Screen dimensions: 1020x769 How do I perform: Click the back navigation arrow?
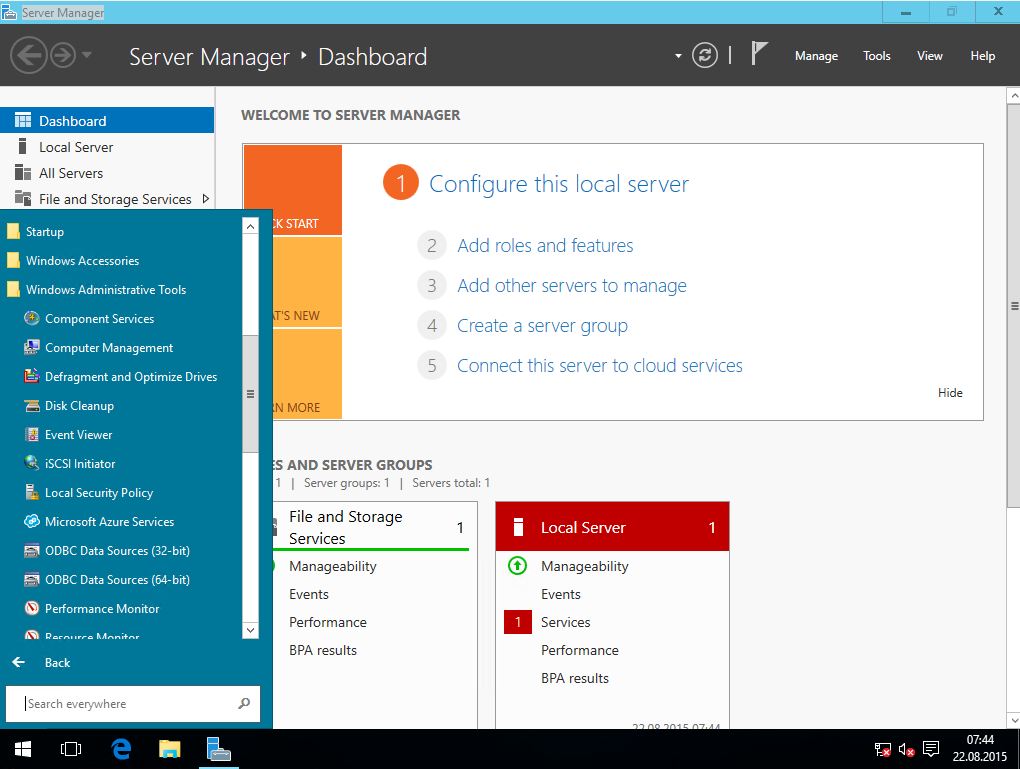(28, 56)
